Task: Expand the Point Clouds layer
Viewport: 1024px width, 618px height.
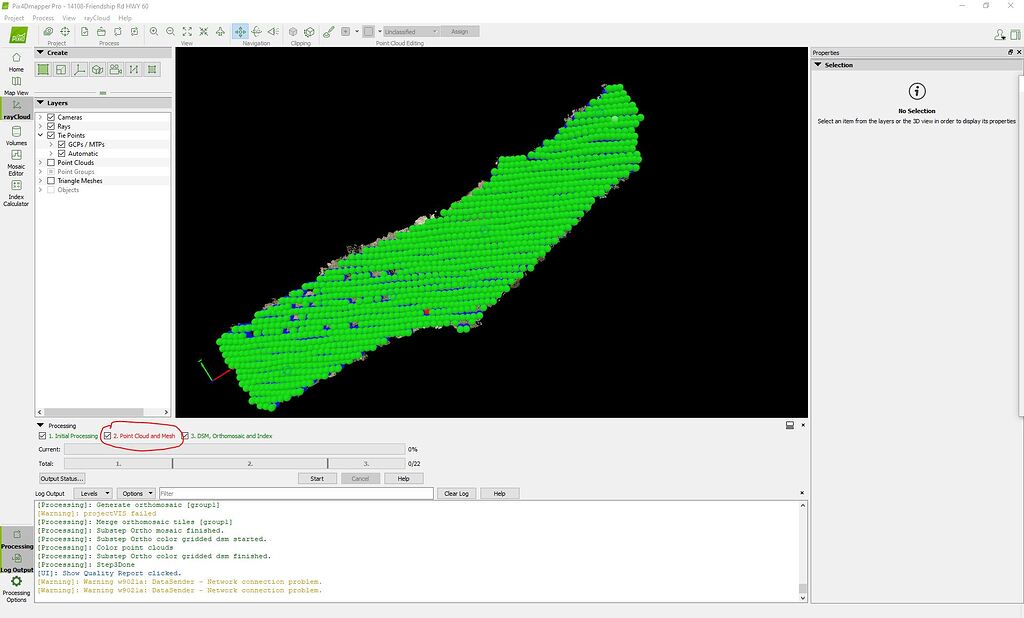Action: point(39,163)
